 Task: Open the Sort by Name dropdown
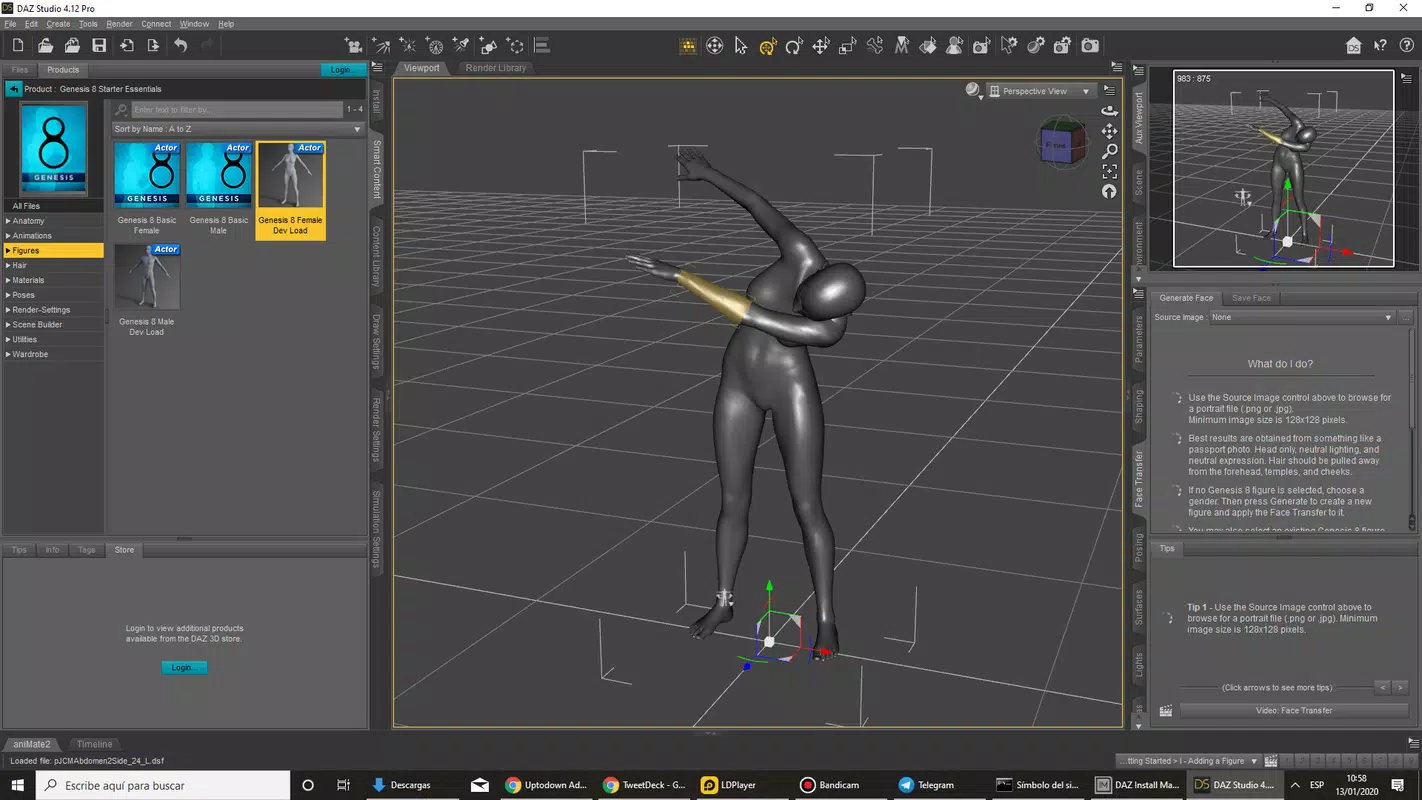point(238,129)
